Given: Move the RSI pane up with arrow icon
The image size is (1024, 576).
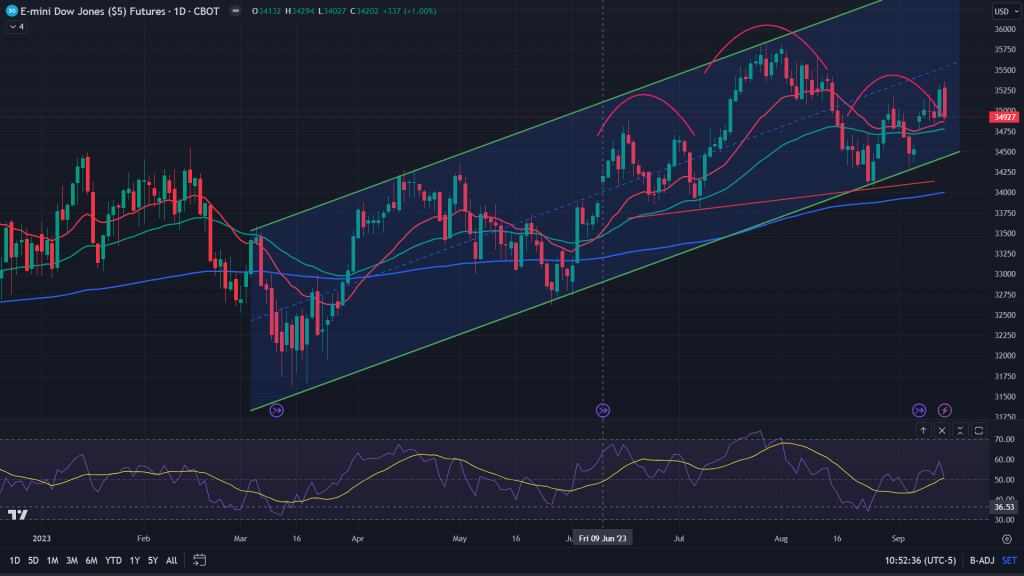Looking at the screenshot, I should (924, 430).
